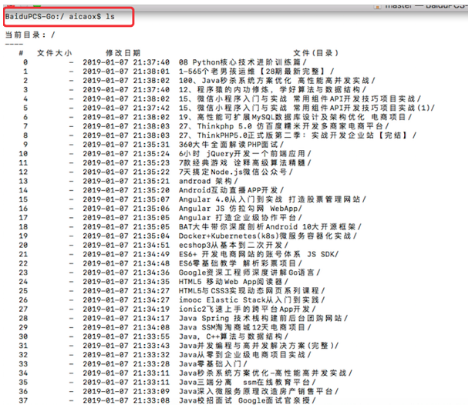Screen dimensions: 468x407
Task: Click the '当前目录: /' line
Action: 30,35
